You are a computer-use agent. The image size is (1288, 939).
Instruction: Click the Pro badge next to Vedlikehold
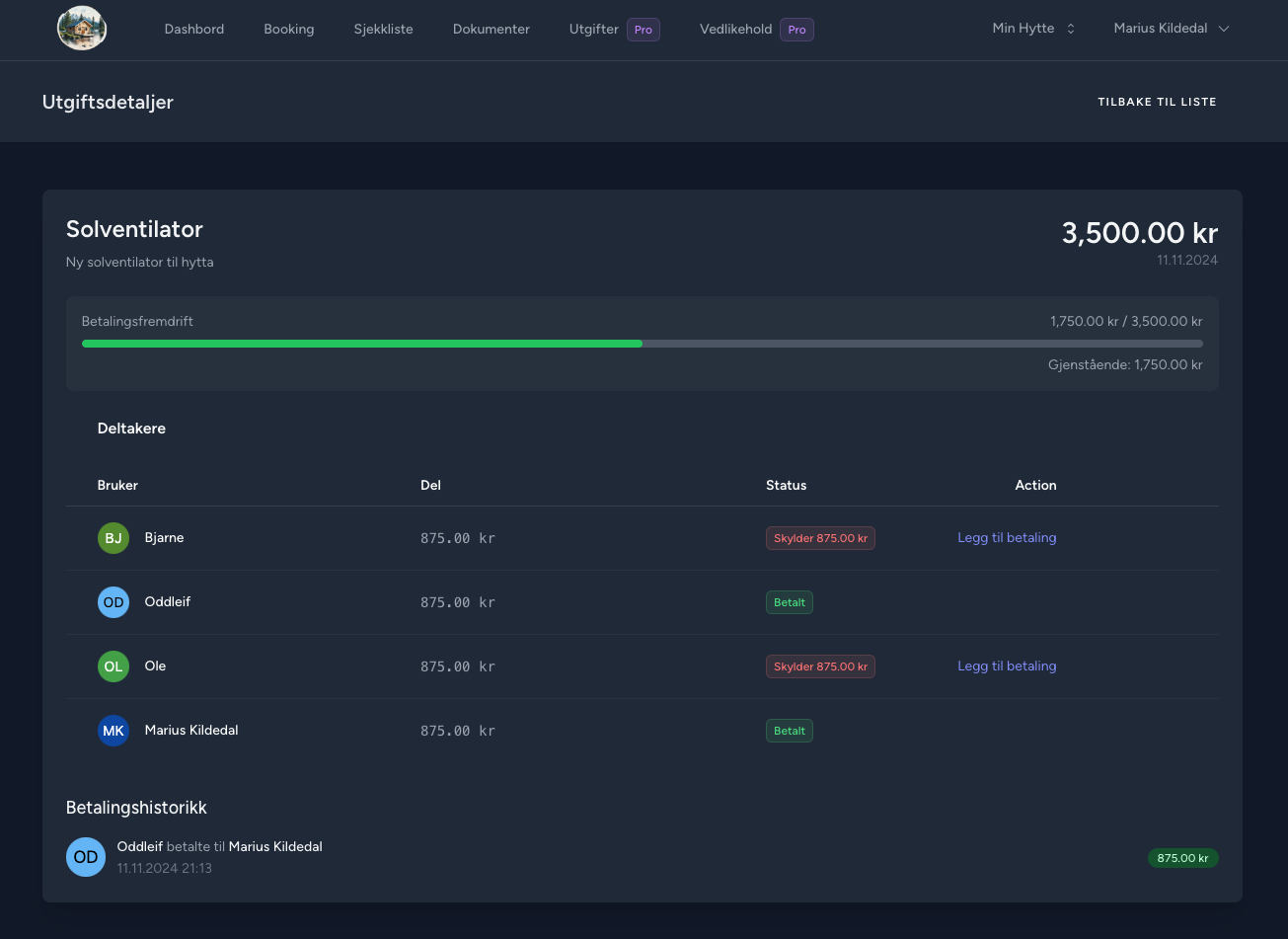pos(796,30)
